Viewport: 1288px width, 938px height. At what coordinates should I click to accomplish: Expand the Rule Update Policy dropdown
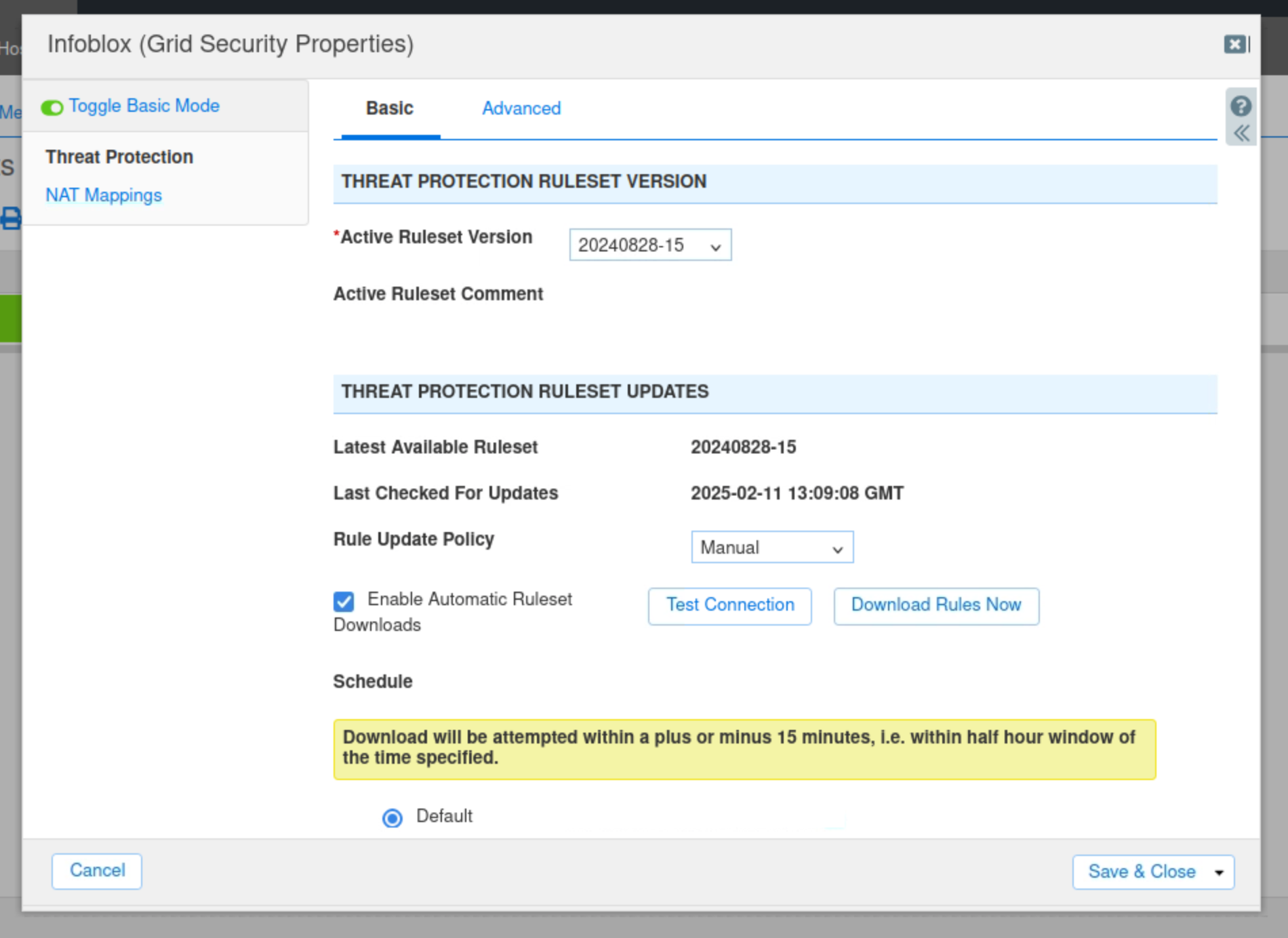(772, 547)
